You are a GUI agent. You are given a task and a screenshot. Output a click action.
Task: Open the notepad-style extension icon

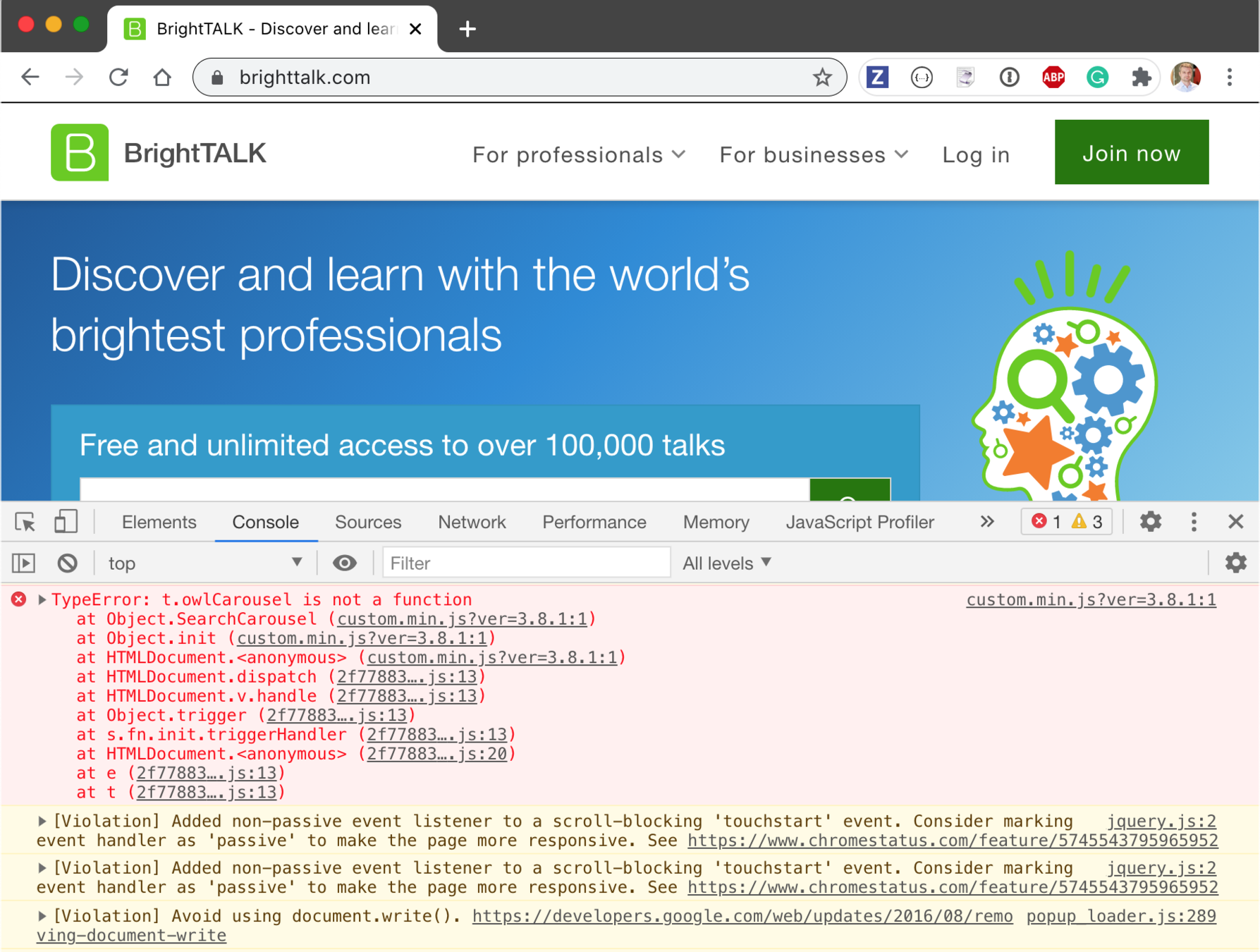[x=965, y=77]
